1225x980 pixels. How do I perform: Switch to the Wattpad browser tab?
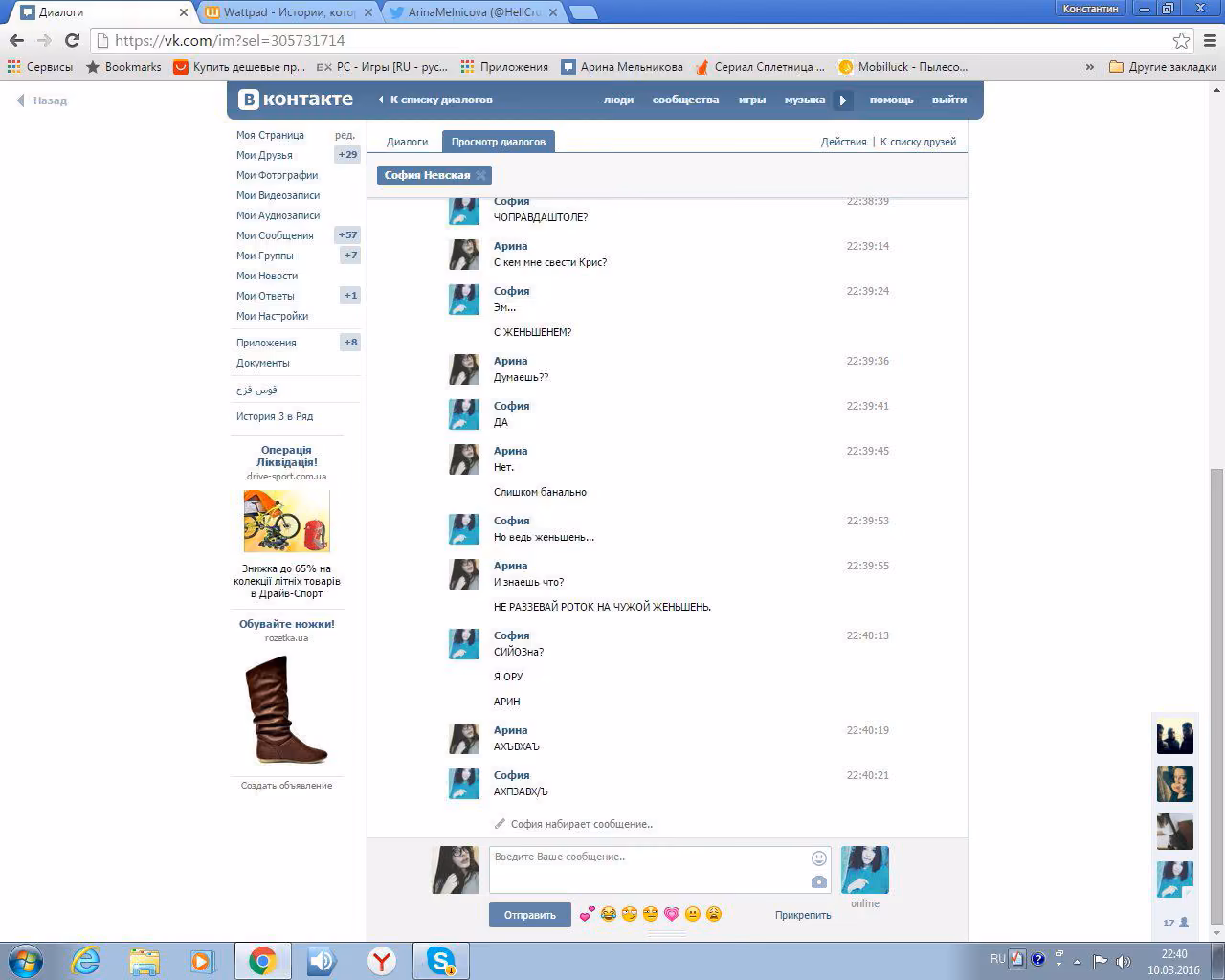click(290, 12)
